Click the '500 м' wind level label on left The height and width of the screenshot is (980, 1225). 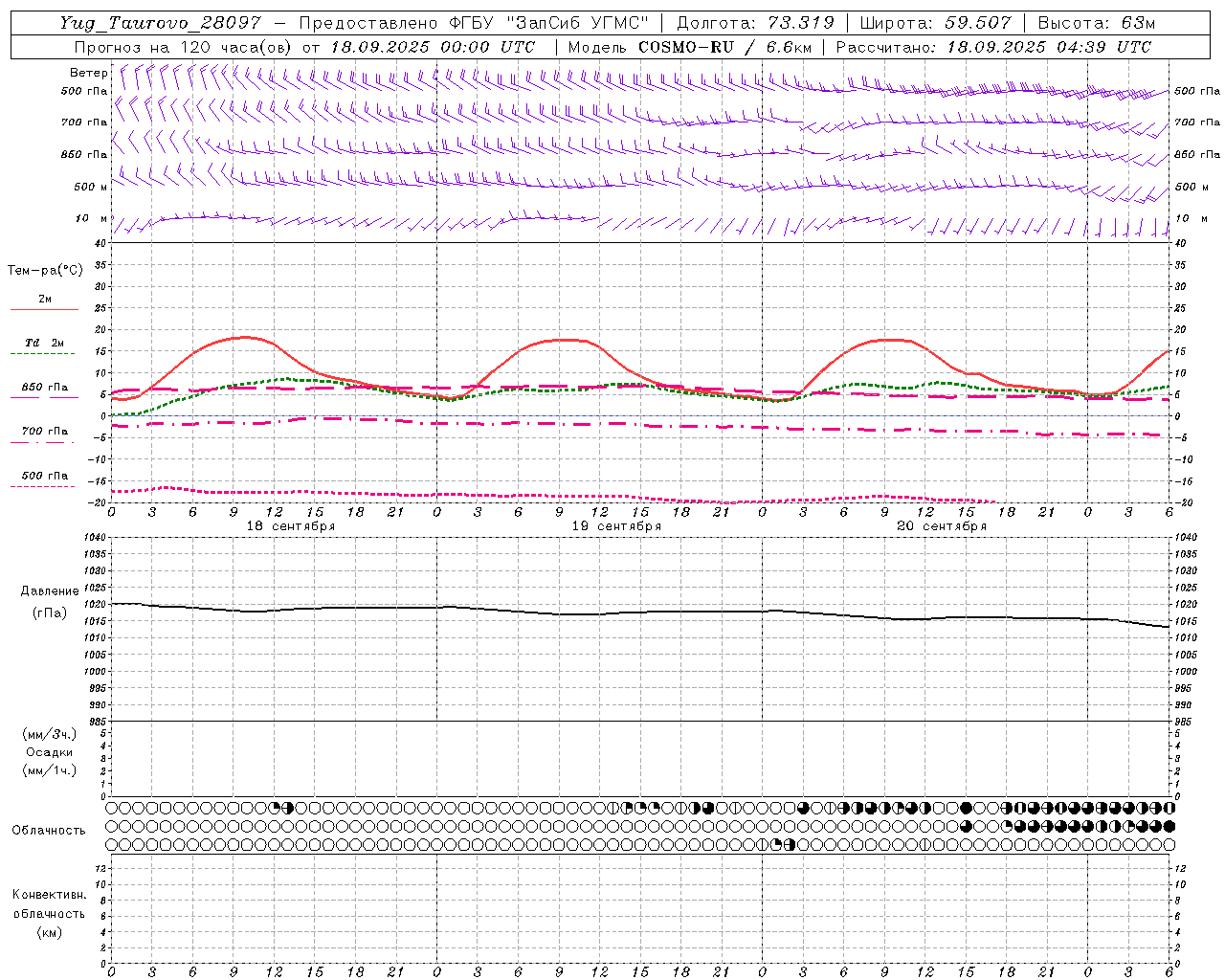point(91,187)
